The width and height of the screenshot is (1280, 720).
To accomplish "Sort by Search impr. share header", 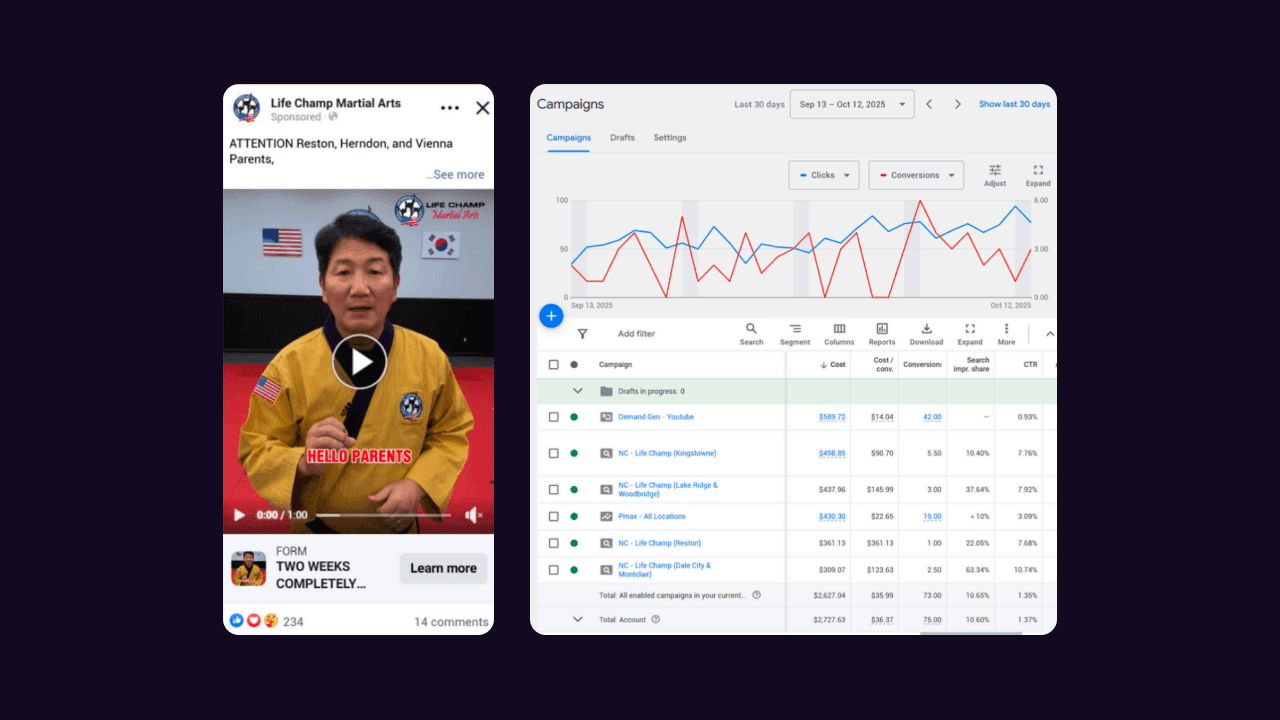I will coord(971,365).
